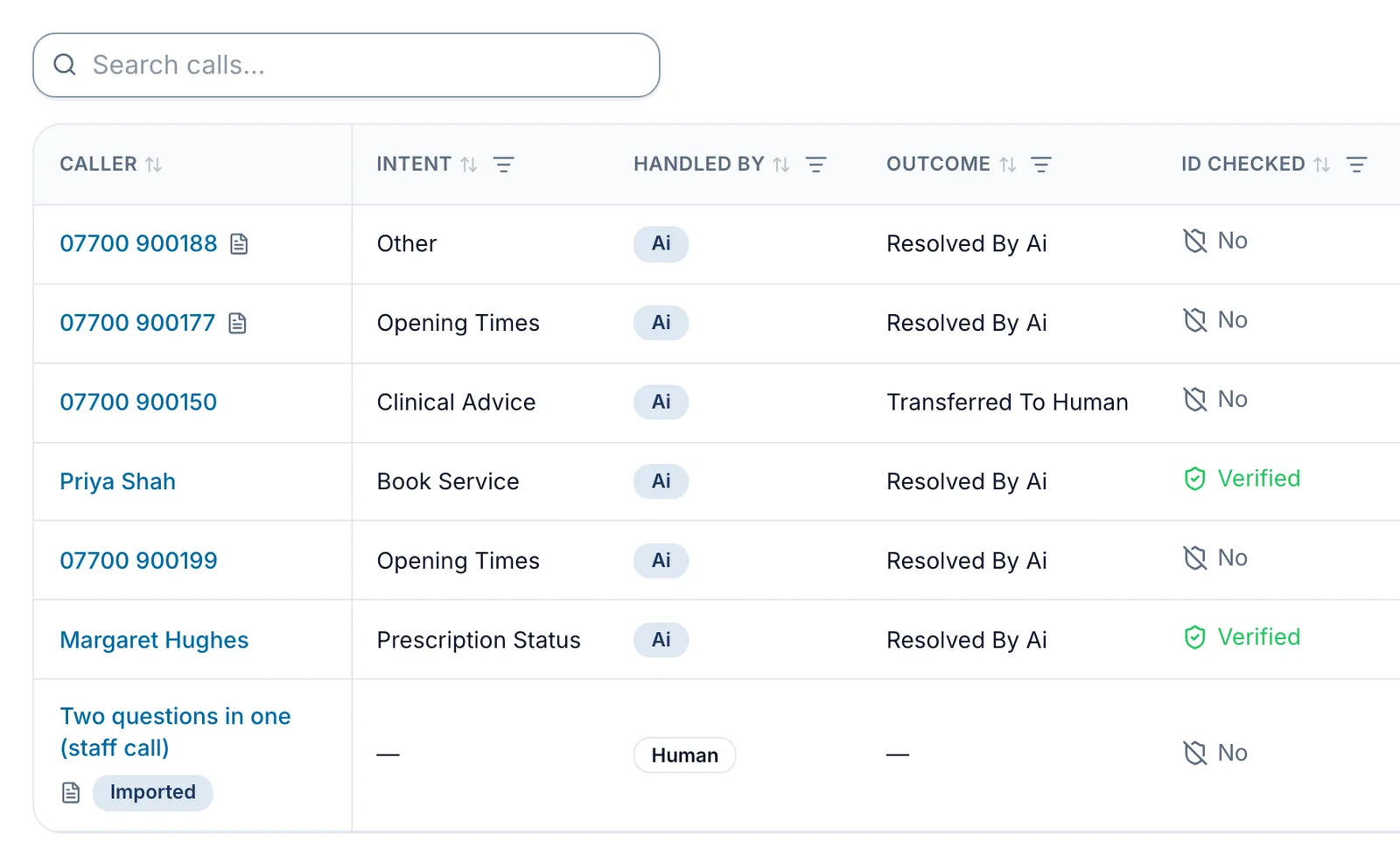This screenshot has width=1400, height=863.
Task: Click the Human badge in the staff call row
Action: (x=684, y=755)
